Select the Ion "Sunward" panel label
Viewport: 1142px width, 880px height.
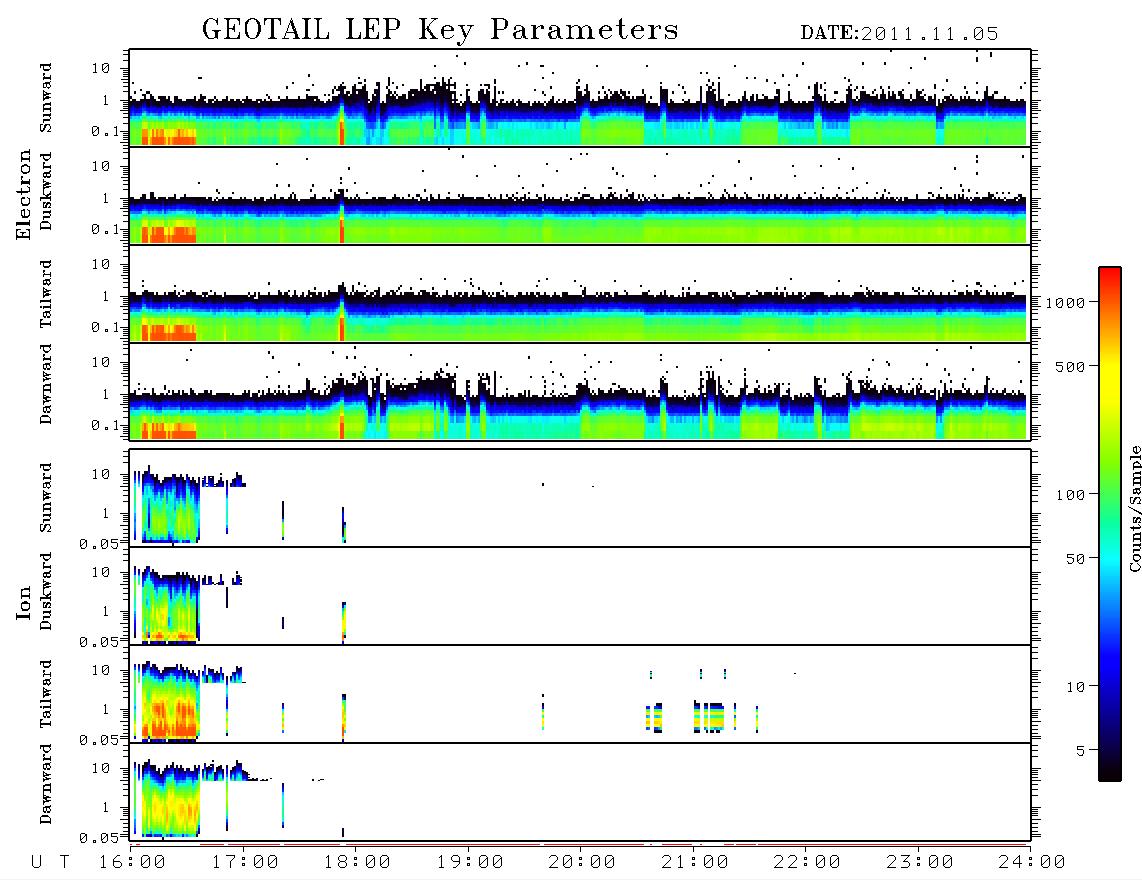click(x=46, y=498)
